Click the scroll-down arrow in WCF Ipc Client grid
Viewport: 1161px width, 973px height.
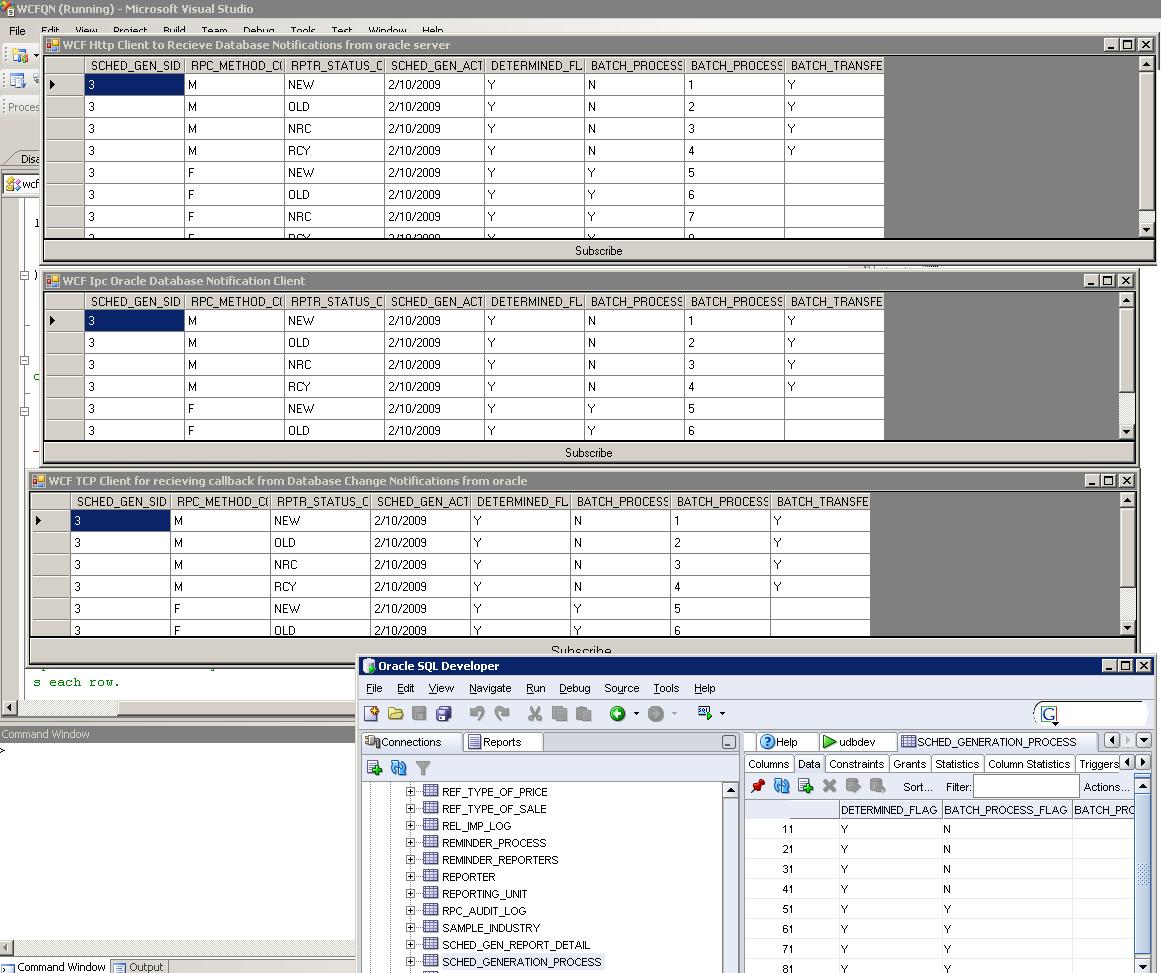(x=1126, y=432)
